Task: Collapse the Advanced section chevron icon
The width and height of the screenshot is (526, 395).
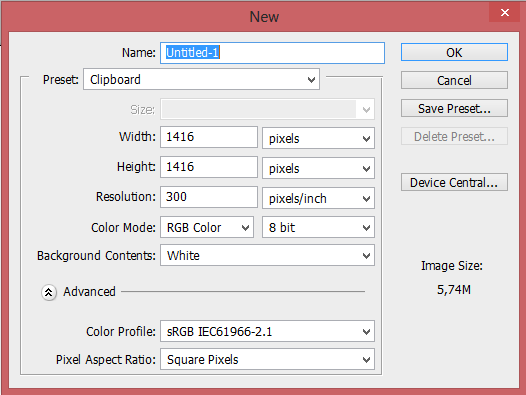Action: point(49,292)
